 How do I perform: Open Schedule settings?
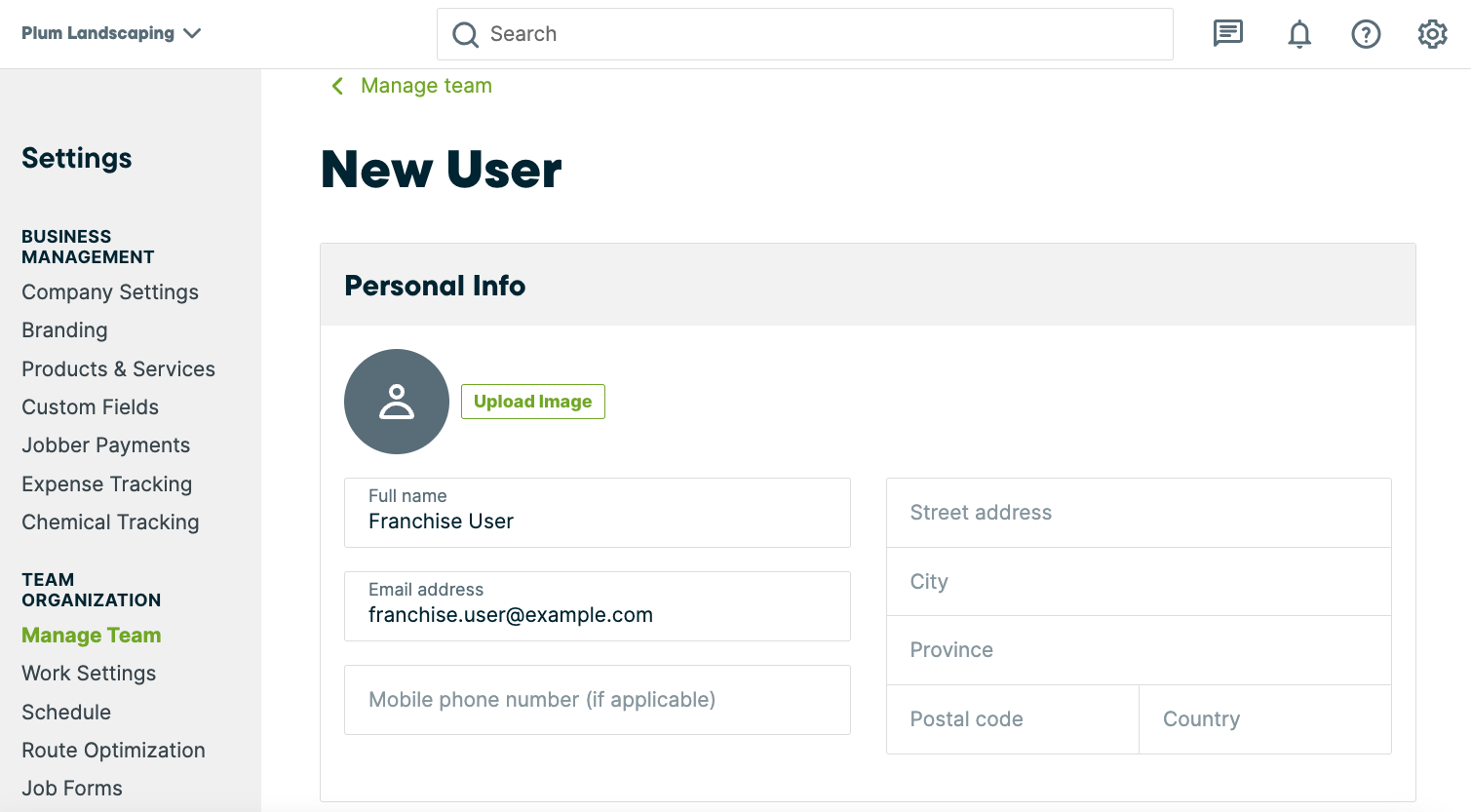tap(66, 713)
